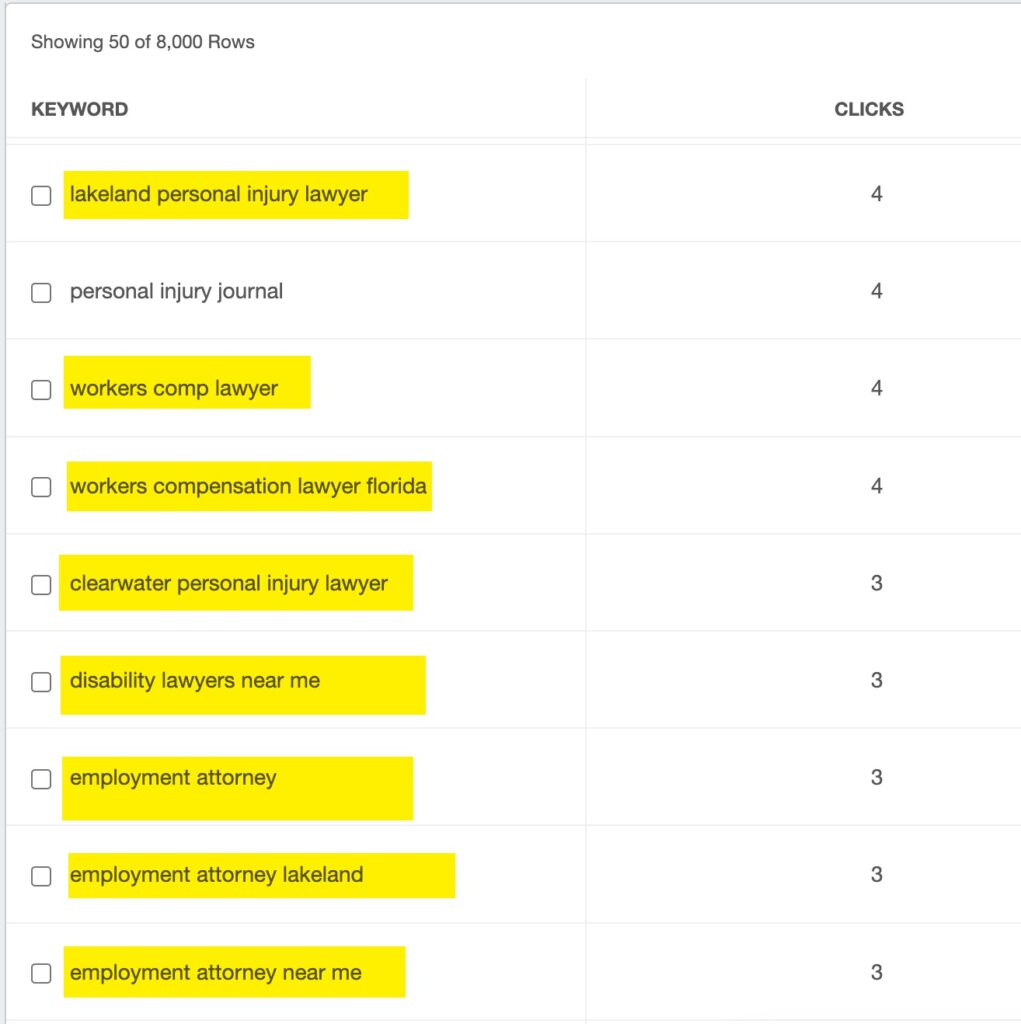Screen dimensions: 1021x1024
Task: Click the employment attorney near me keyword
Action: 216,972
